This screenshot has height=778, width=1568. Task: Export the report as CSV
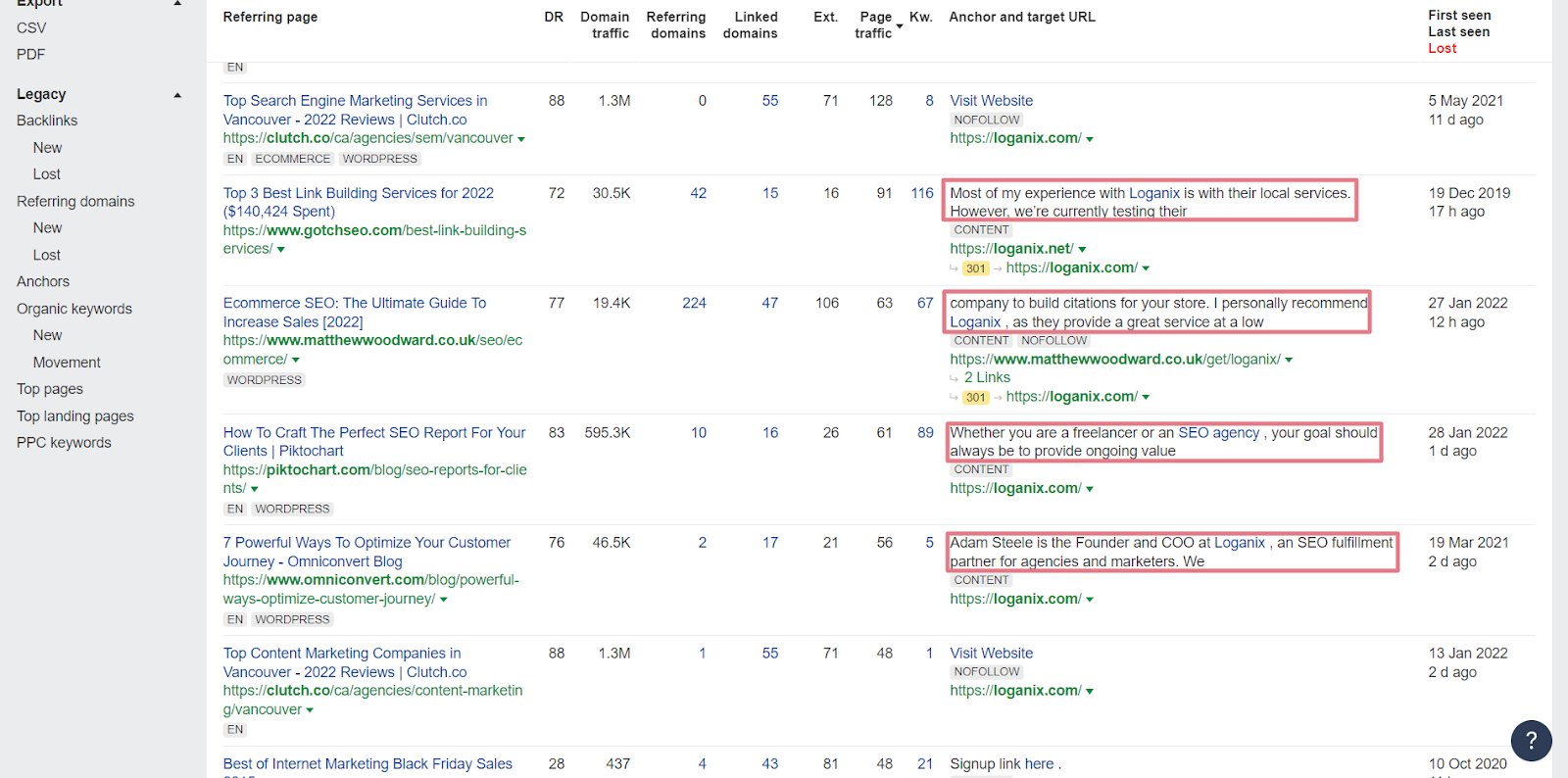31,27
